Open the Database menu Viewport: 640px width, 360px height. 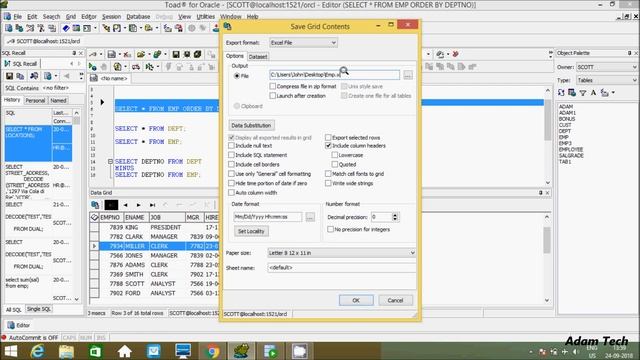(x=138, y=17)
